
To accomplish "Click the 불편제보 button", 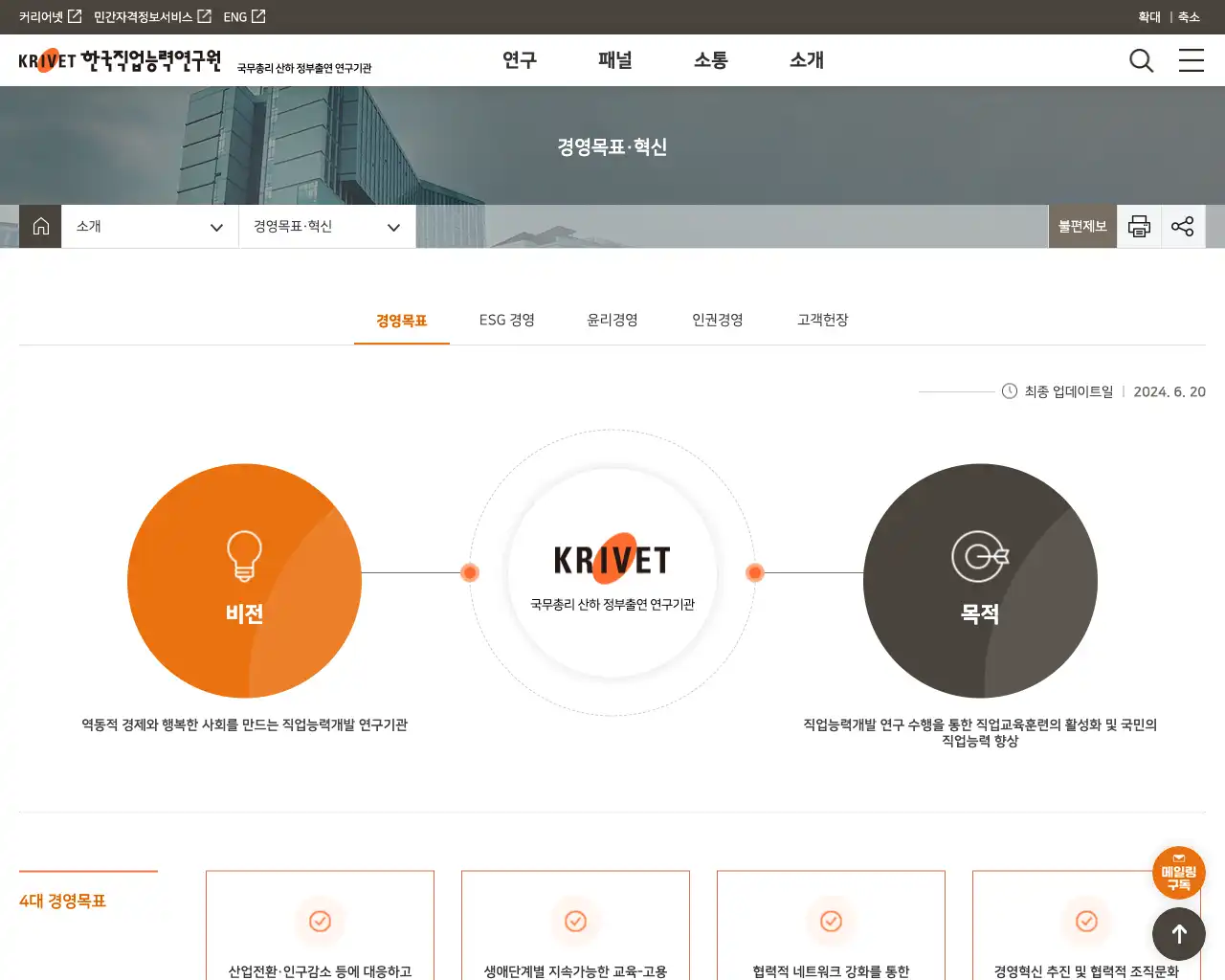I will point(1082,227).
